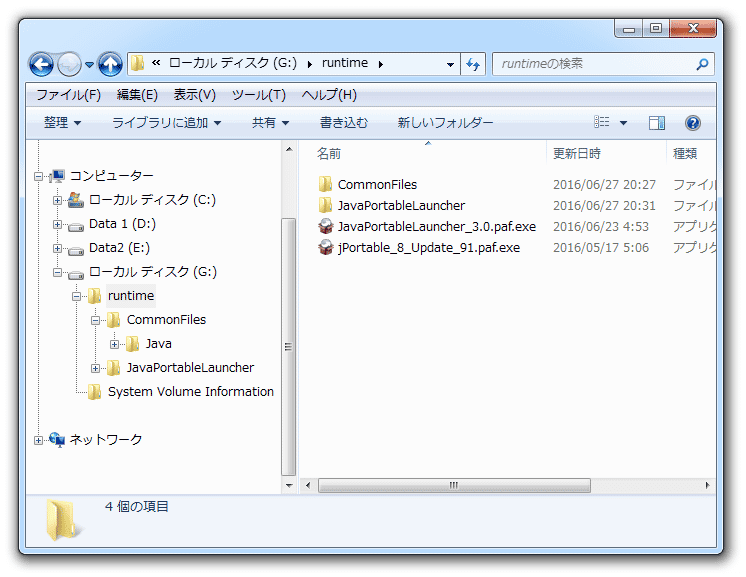The height and width of the screenshot is (577, 746).
Task: Expand Data2 (E:) tree node
Action: tap(57, 248)
